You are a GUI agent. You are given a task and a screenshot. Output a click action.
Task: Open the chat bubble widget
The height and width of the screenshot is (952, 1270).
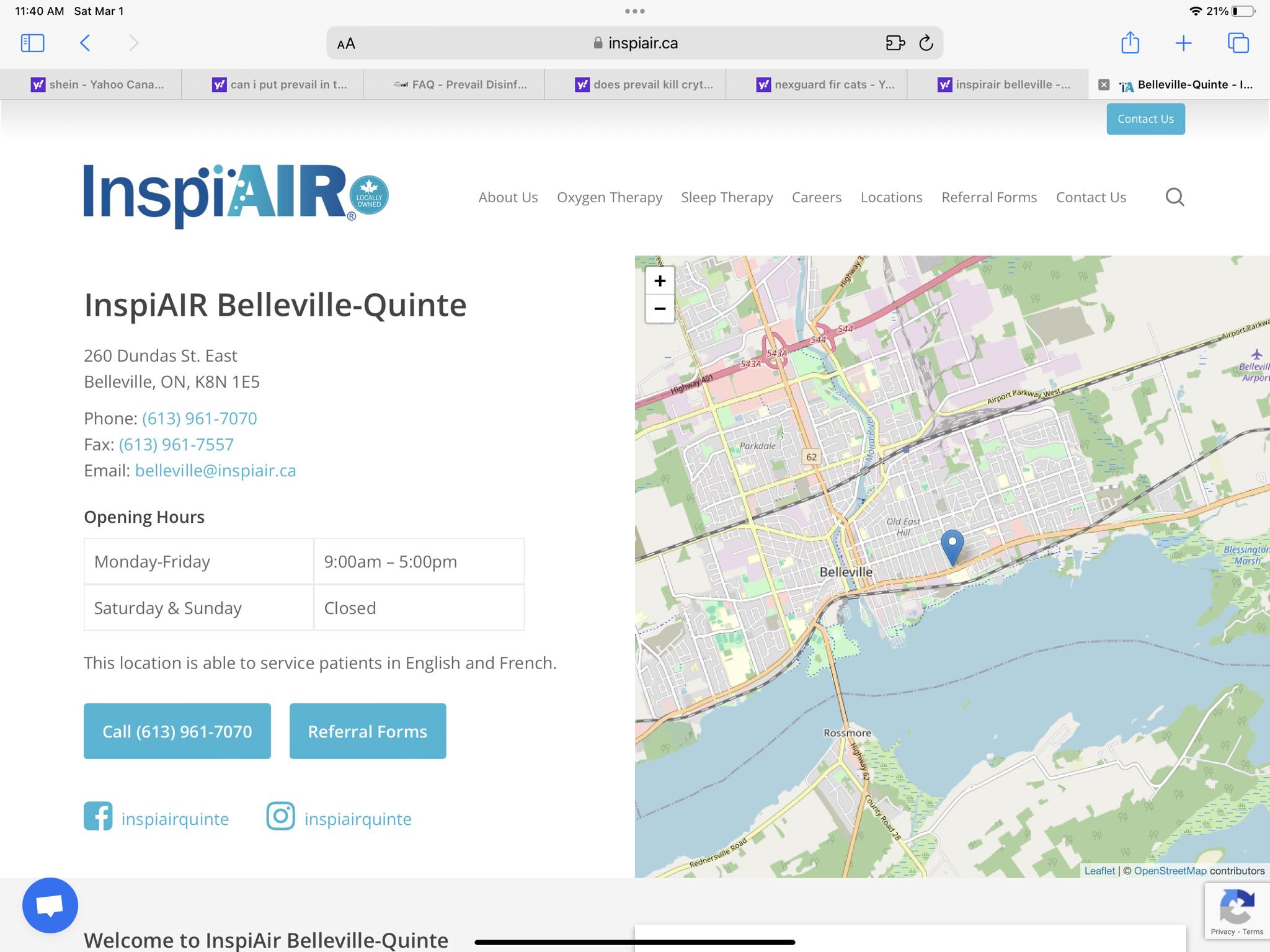50,905
